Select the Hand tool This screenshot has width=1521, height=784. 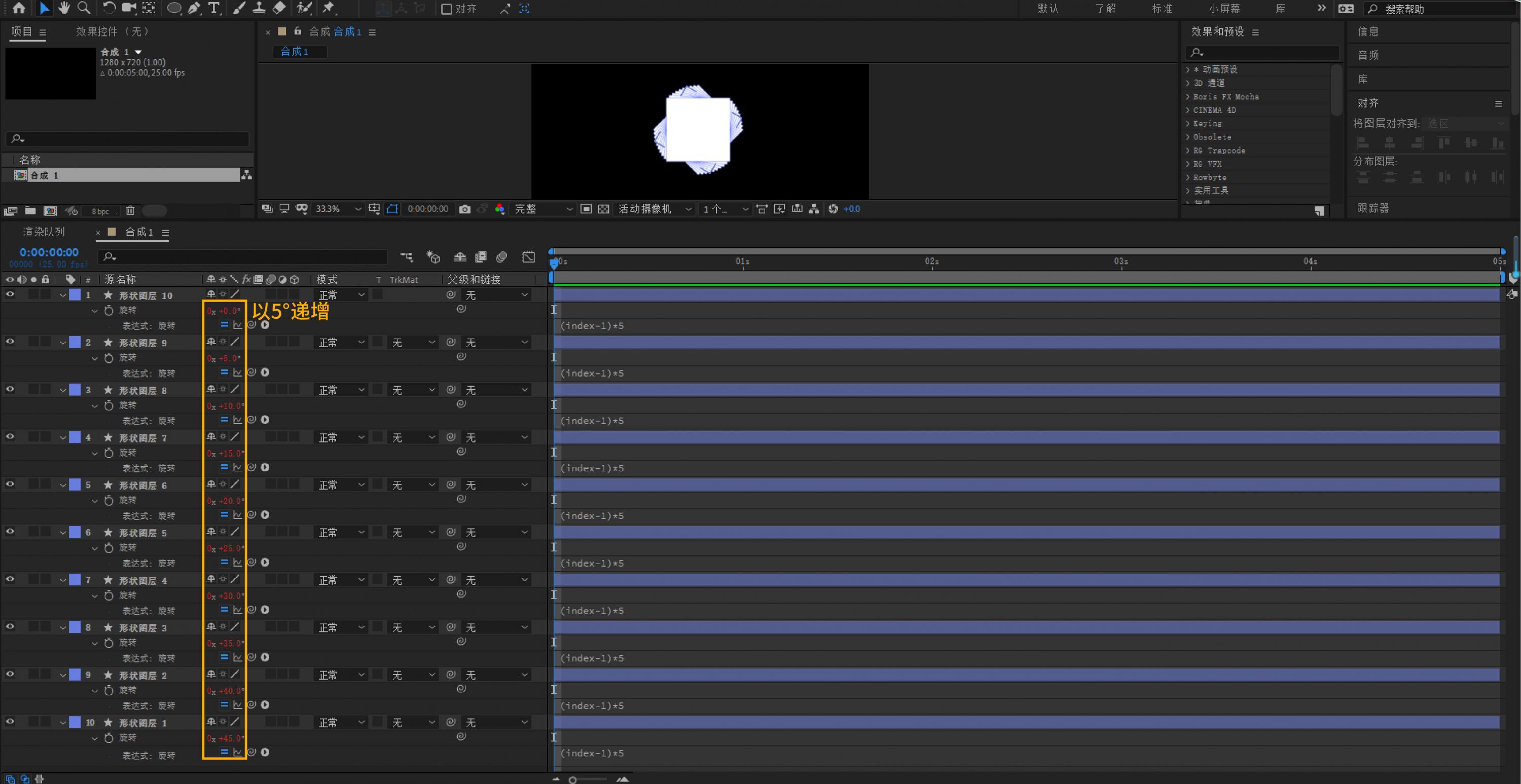(63, 8)
